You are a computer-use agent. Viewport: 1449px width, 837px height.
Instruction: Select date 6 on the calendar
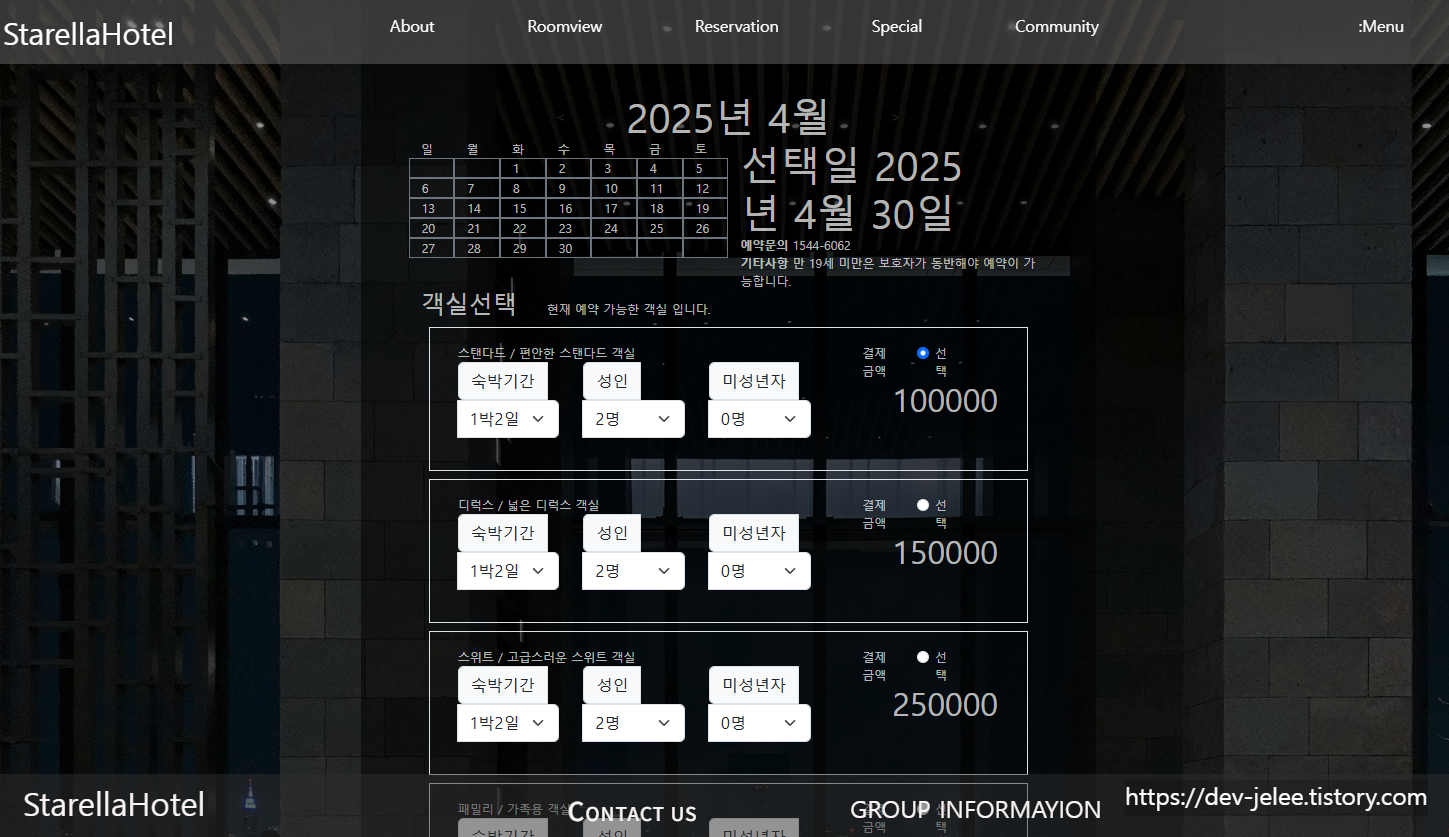point(432,189)
